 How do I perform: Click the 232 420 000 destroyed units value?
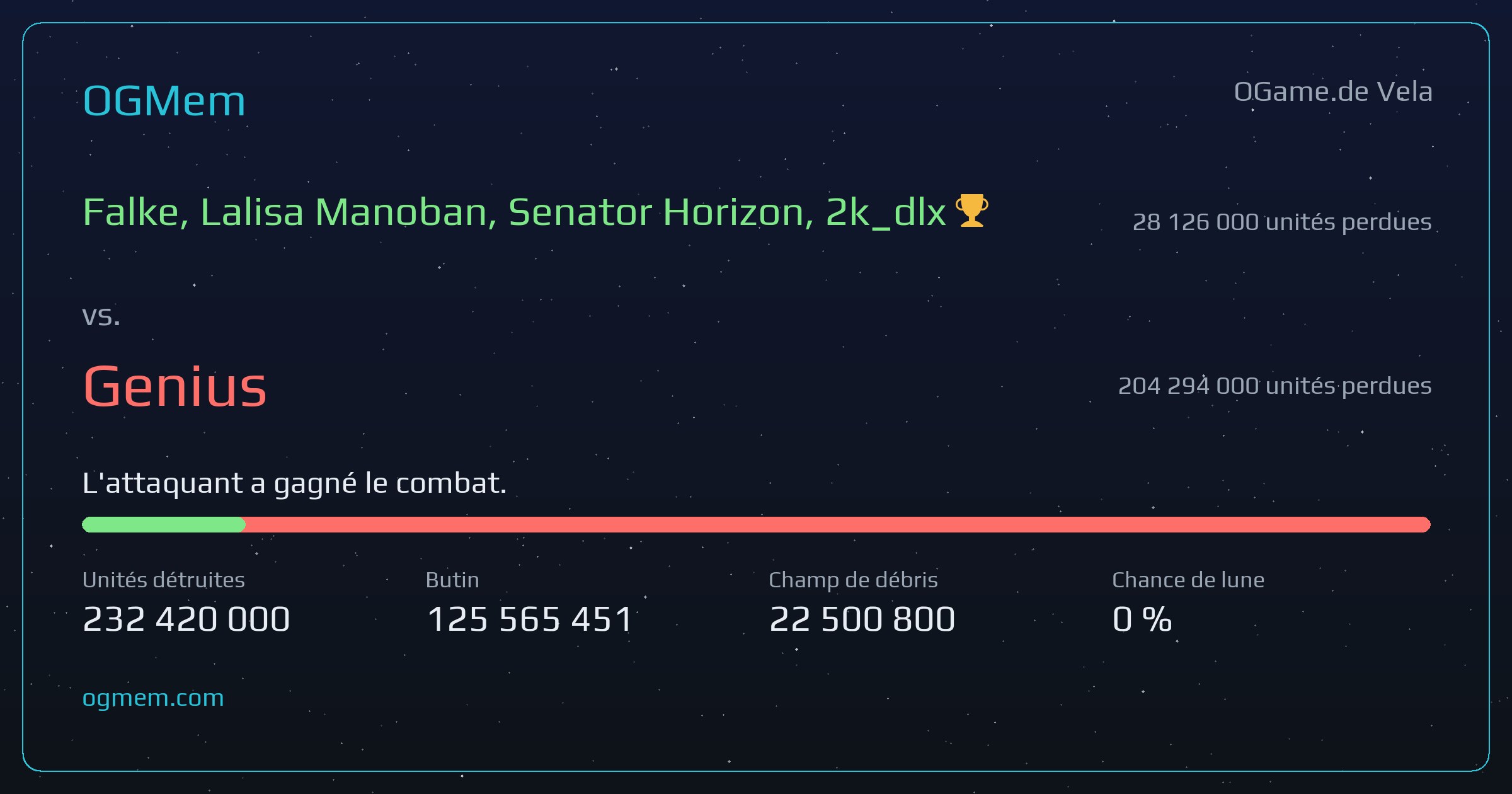pyautogui.click(x=186, y=619)
